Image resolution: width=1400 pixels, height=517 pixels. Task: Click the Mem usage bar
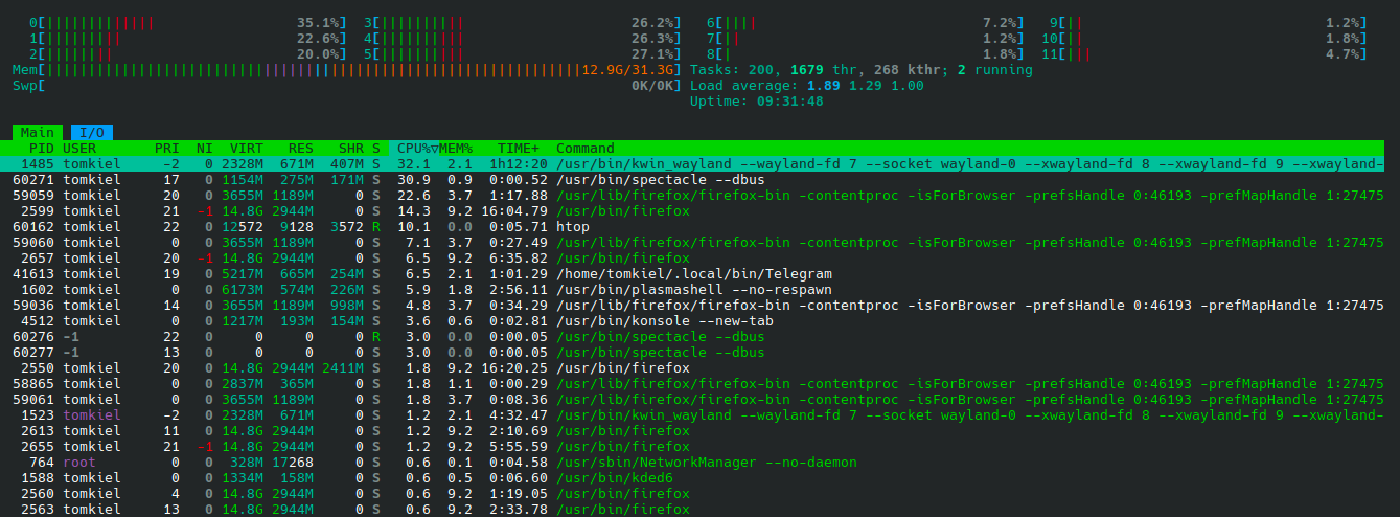(x=347, y=70)
